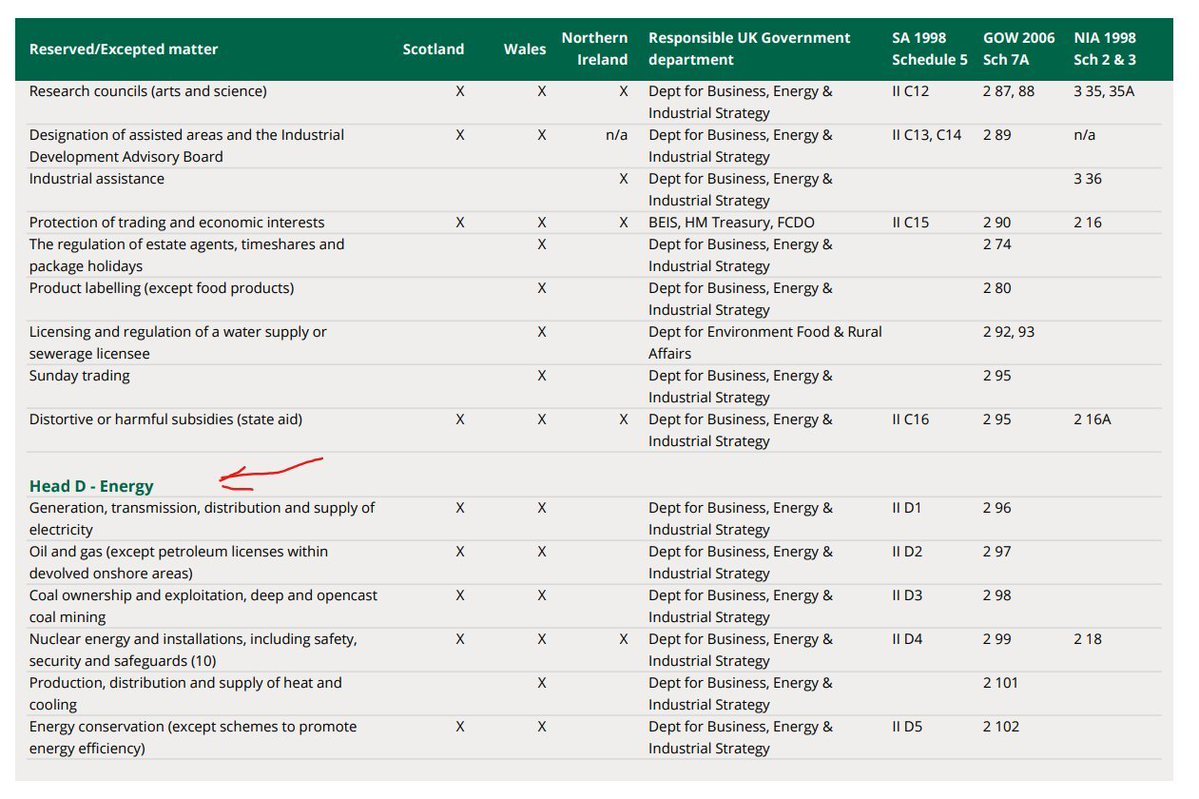Click the 'II D3' schedule cell

[907, 595]
